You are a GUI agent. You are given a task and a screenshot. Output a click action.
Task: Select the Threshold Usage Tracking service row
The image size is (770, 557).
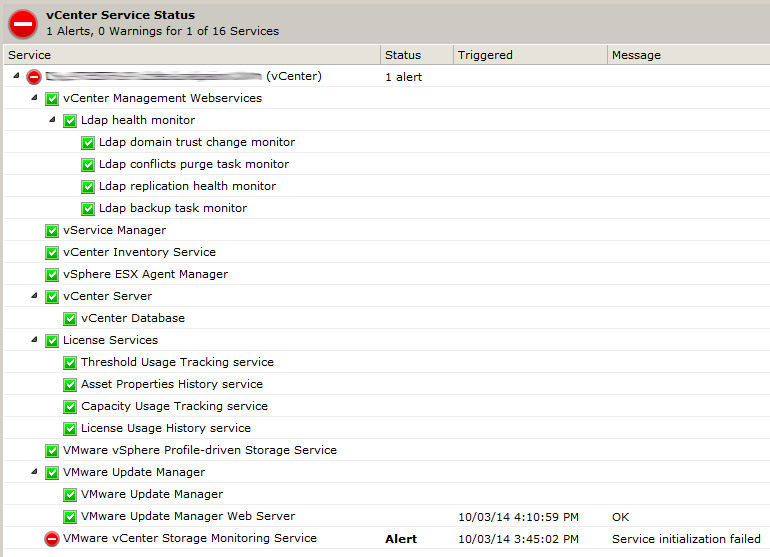[387, 362]
